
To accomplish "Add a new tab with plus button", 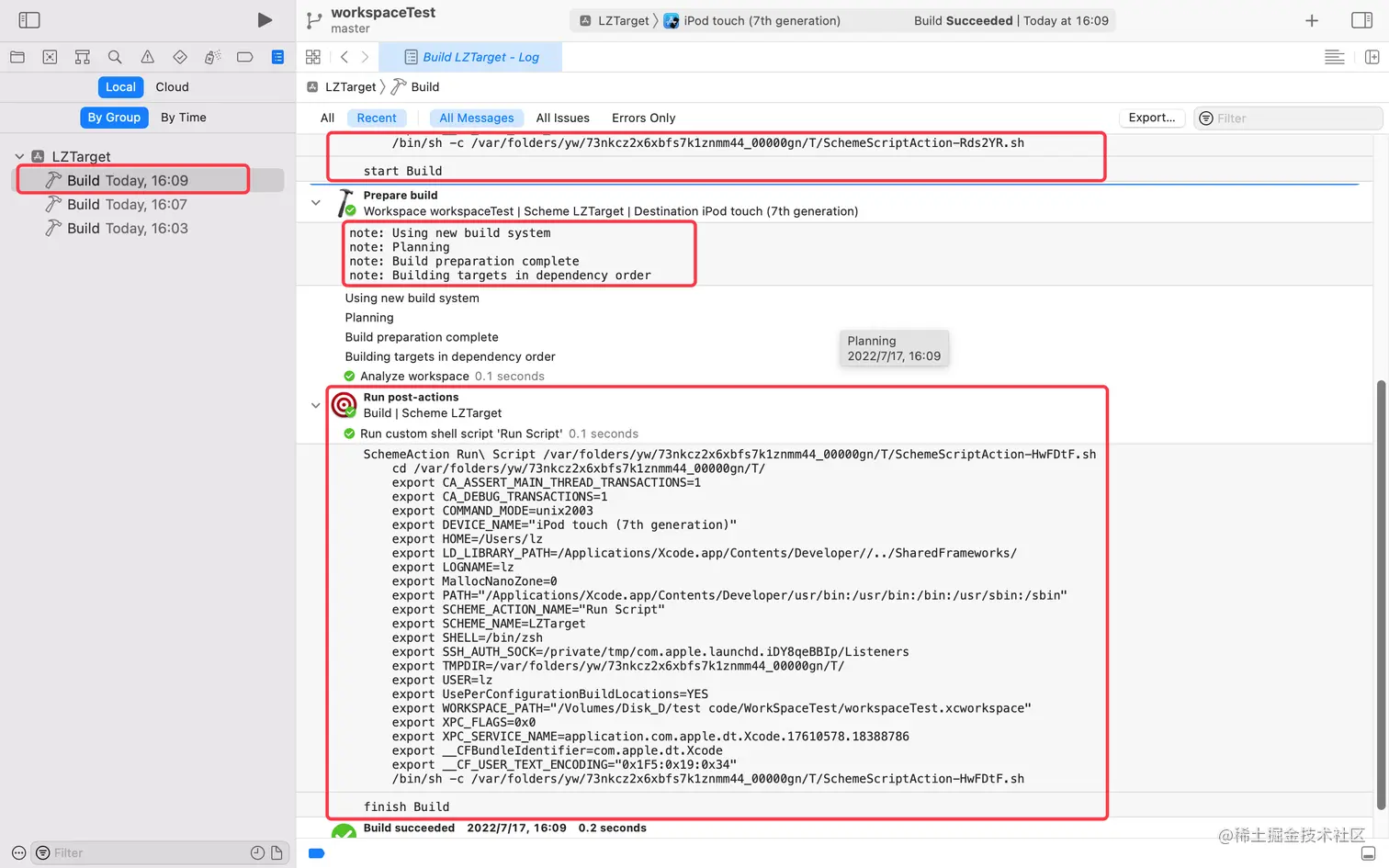I will [1312, 20].
